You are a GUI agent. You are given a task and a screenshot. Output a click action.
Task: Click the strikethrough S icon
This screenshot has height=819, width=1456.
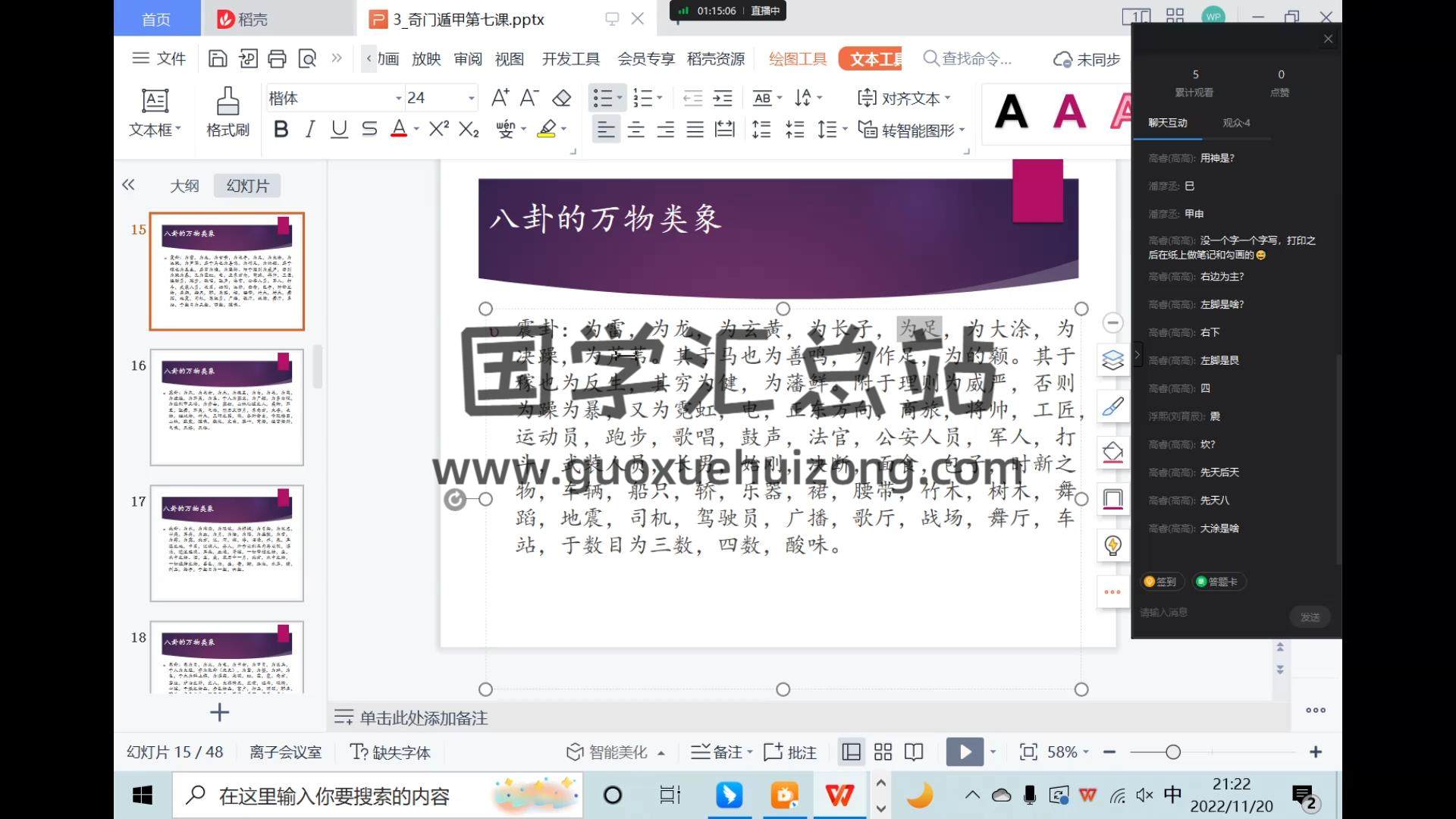click(x=369, y=129)
